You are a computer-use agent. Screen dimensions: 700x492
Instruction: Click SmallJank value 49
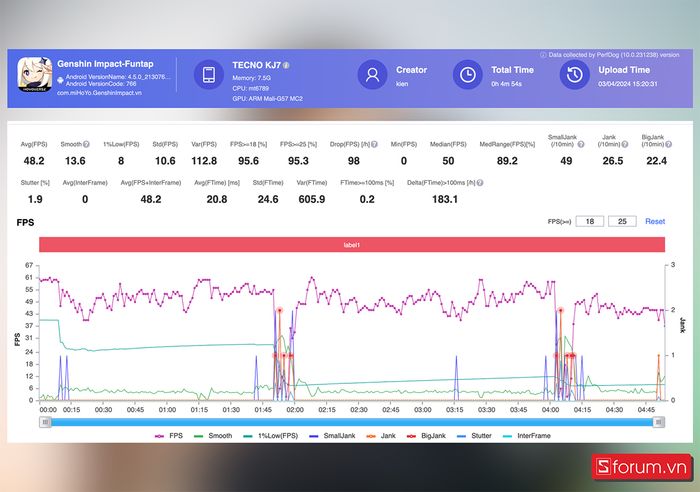tap(566, 161)
